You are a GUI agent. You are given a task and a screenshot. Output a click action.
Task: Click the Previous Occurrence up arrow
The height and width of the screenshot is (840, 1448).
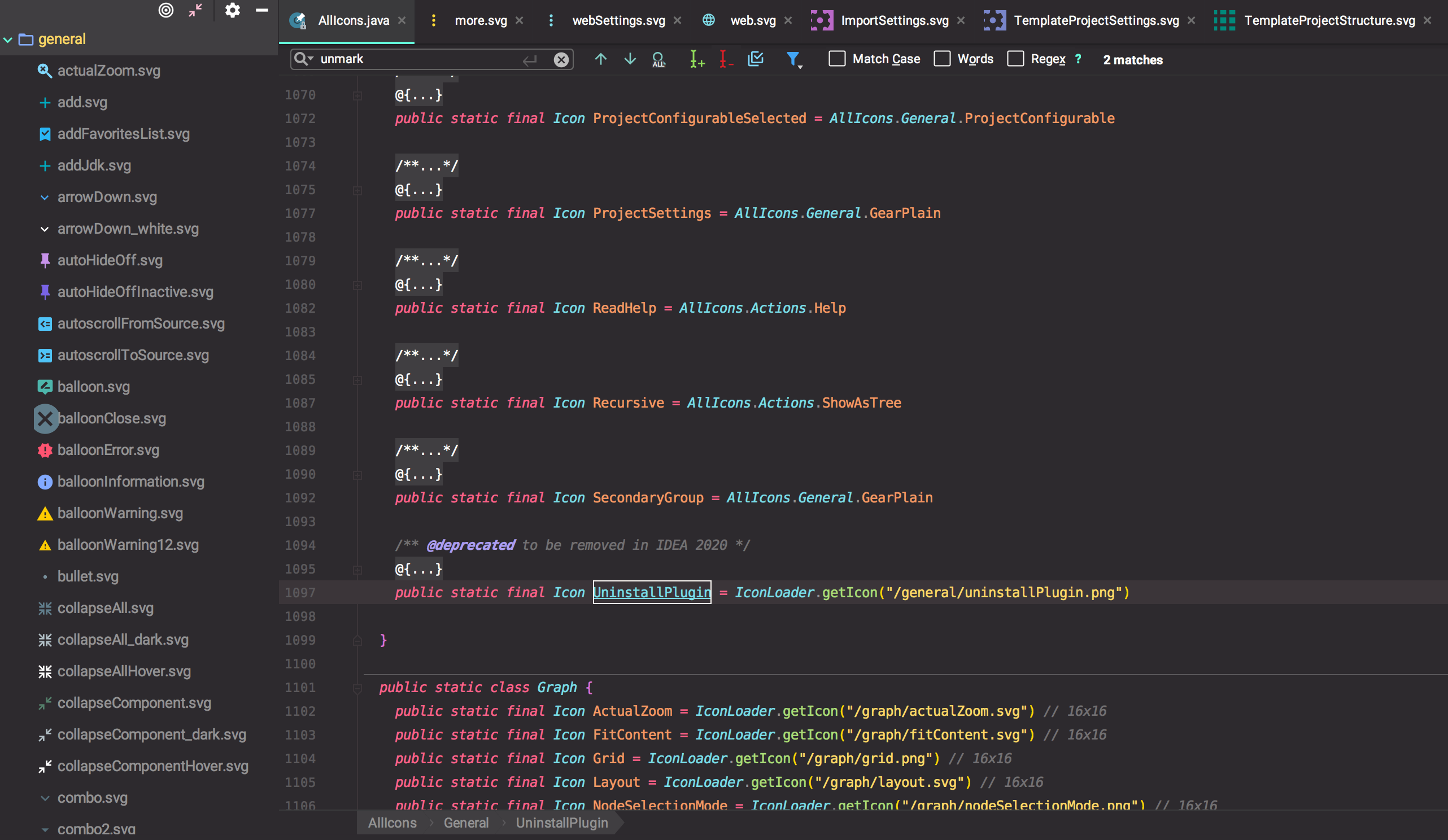pos(600,59)
